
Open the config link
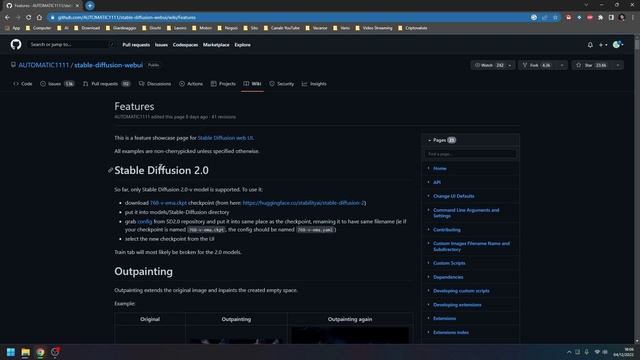[x=144, y=222]
